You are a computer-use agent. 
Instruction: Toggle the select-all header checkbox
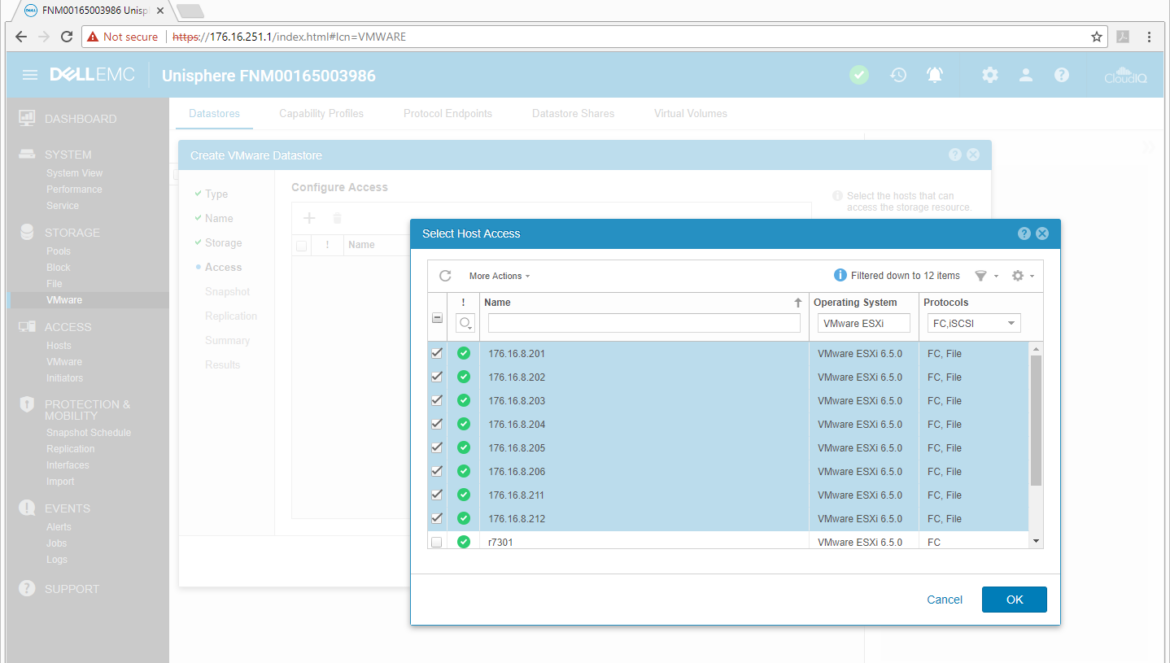(437, 318)
